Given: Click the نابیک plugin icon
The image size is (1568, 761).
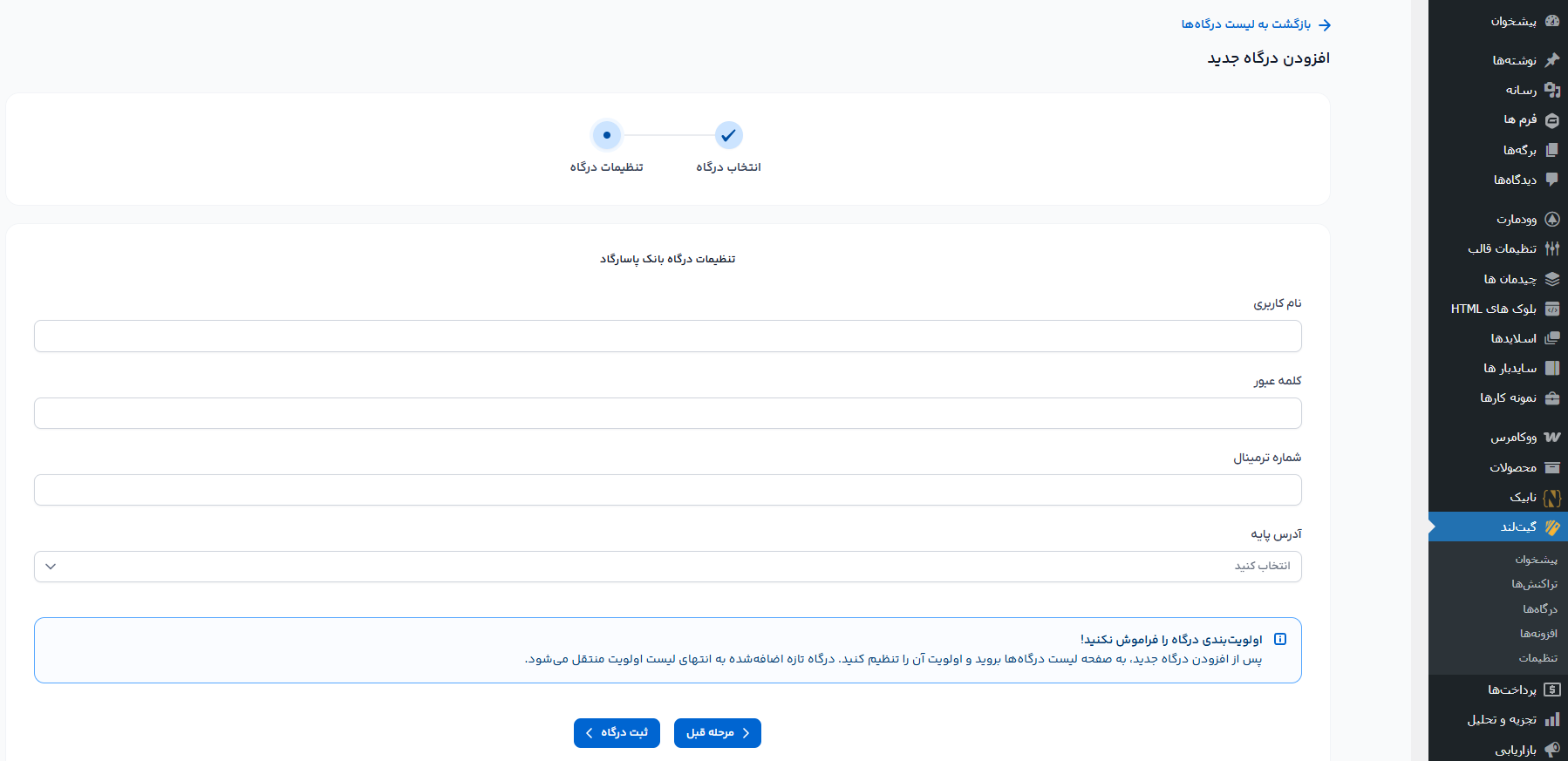Looking at the screenshot, I should pyautogui.click(x=1552, y=498).
